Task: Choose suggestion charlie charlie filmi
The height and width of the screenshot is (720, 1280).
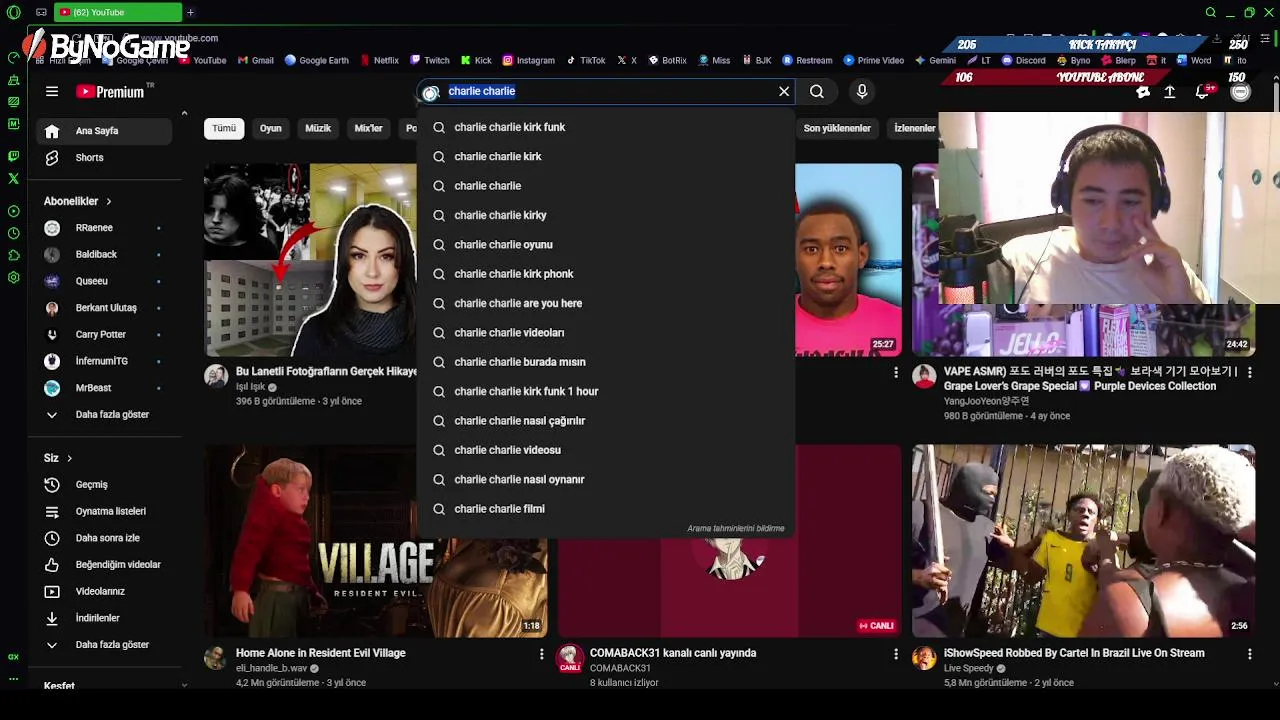Action: pos(606,509)
